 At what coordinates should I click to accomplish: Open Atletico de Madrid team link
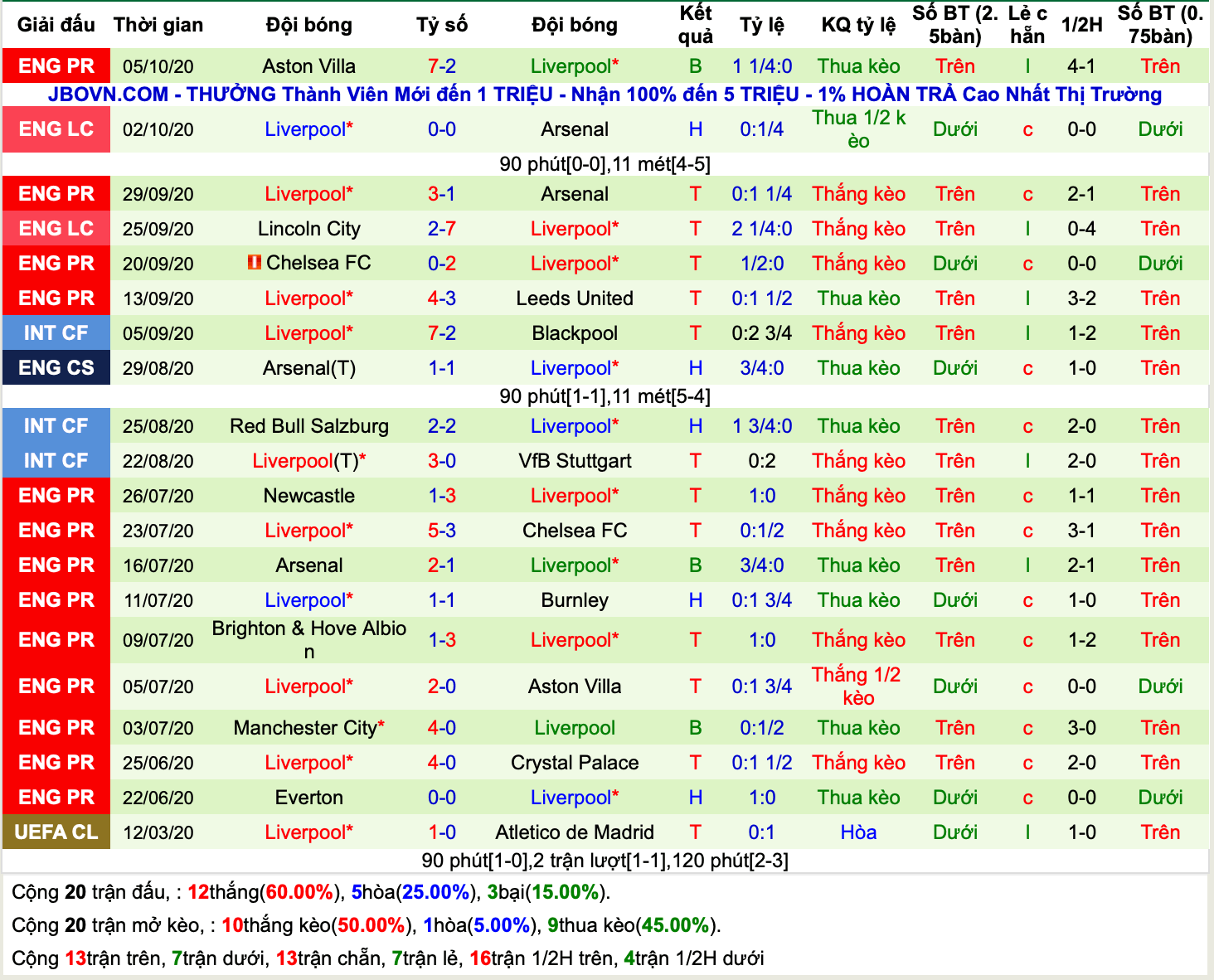tap(575, 832)
